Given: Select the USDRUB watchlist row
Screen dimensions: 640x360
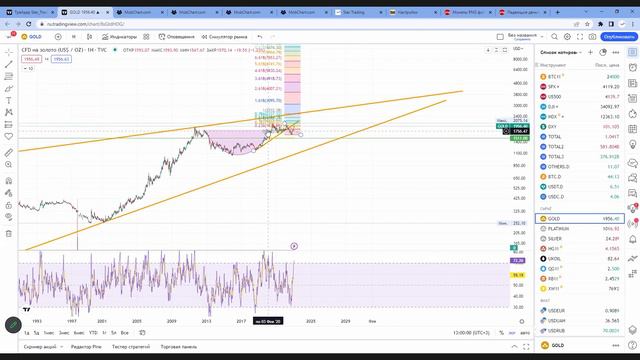Looking at the screenshot, I should 580,331.
